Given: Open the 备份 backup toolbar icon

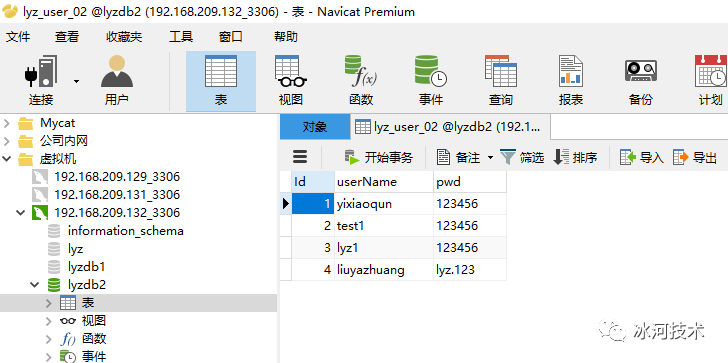Looking at the screenshot, I should [640, 81].
